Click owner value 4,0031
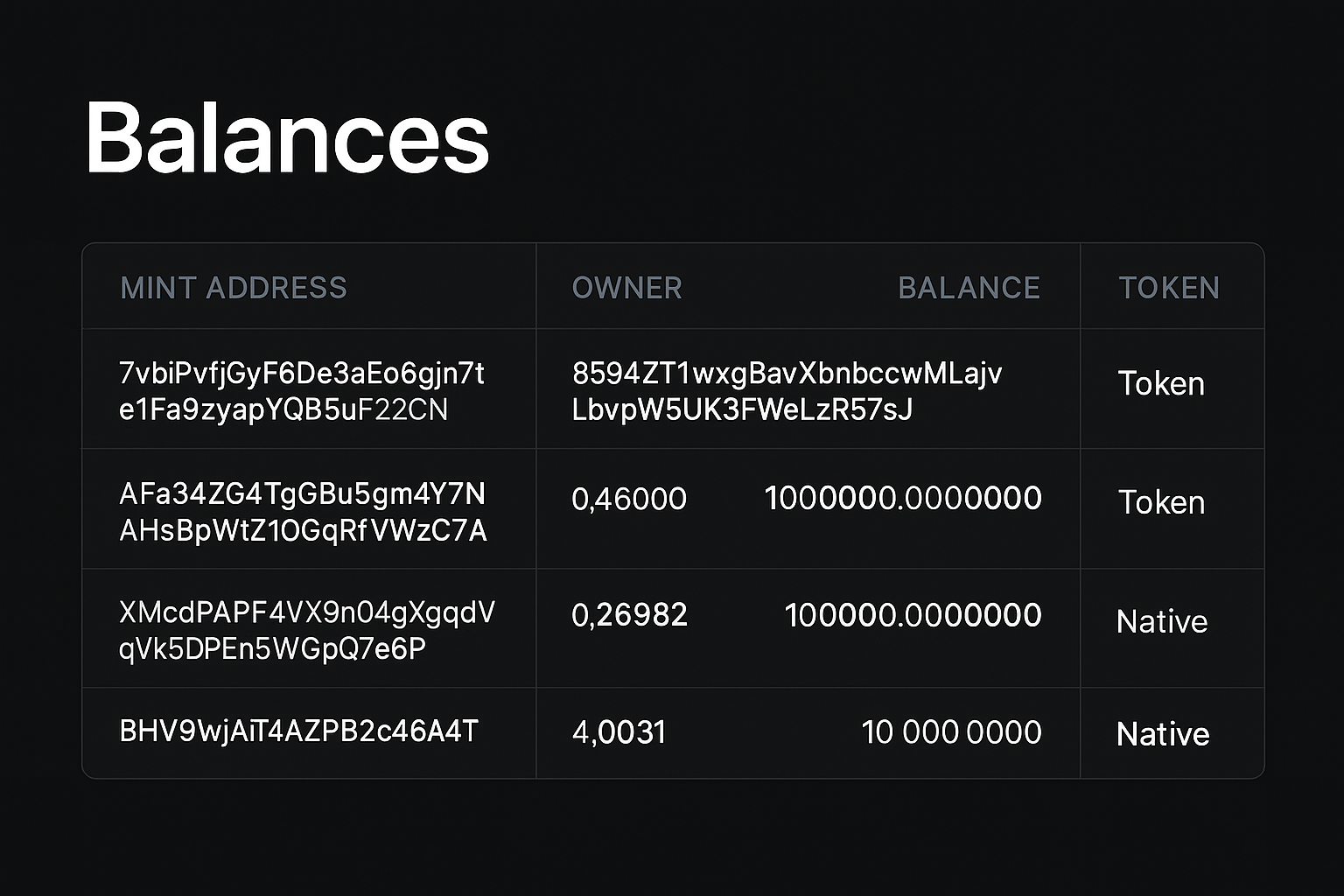The width and height of the screenshot is (1344, 896). 619,731
